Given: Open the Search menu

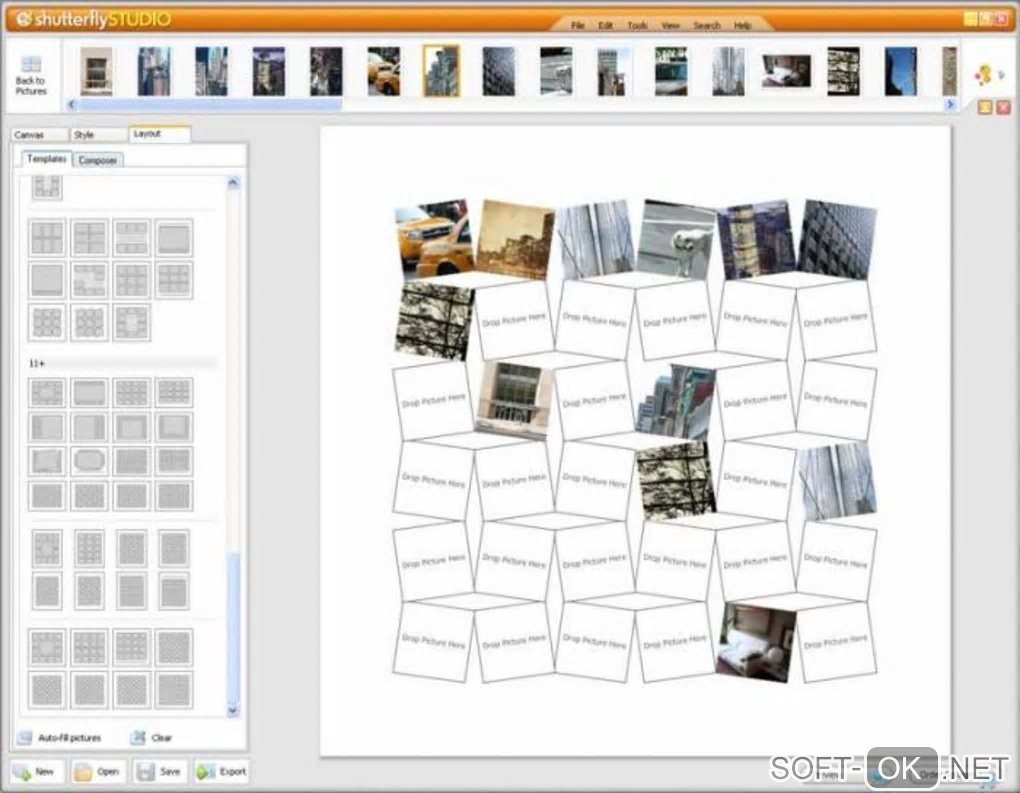Looking at the screenshot, I should [x=706, y=25].
